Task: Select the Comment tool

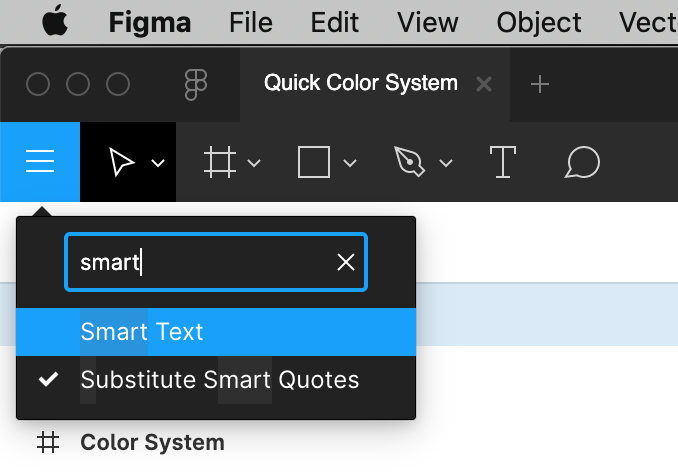Action: (582, 163)
